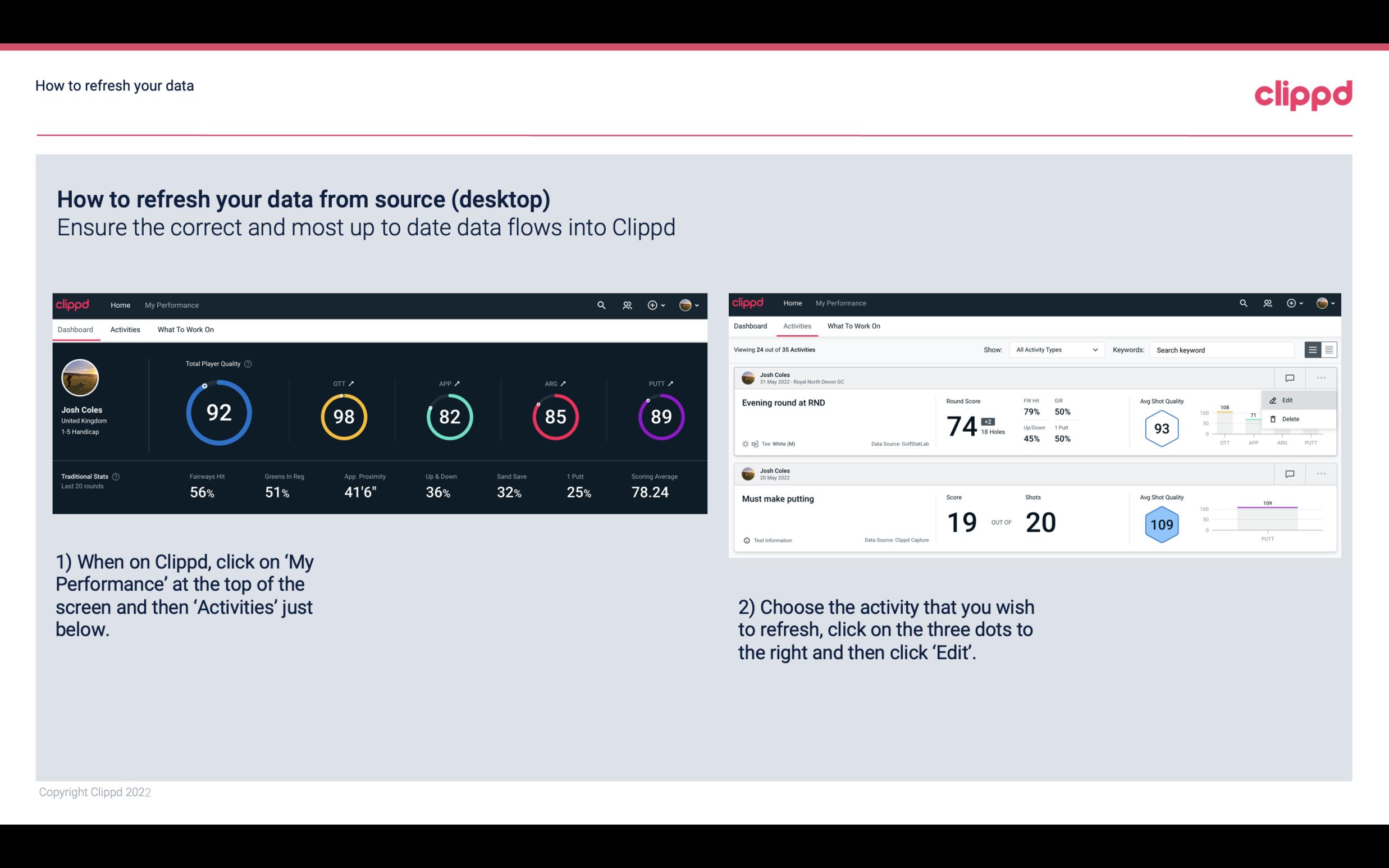Select What To Work On tab

point(185,329)
